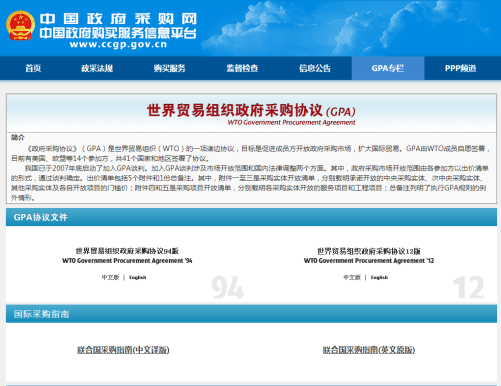Click the national emblem logo icon

tap(20, 26)
